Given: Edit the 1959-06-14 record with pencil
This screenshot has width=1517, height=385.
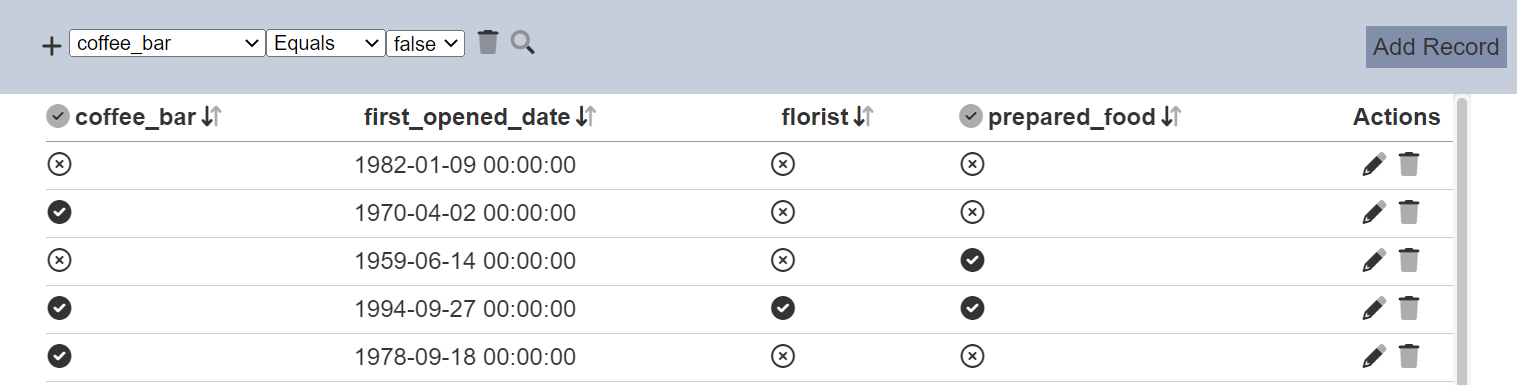Looking at the screenshot, I should 1374,260.
